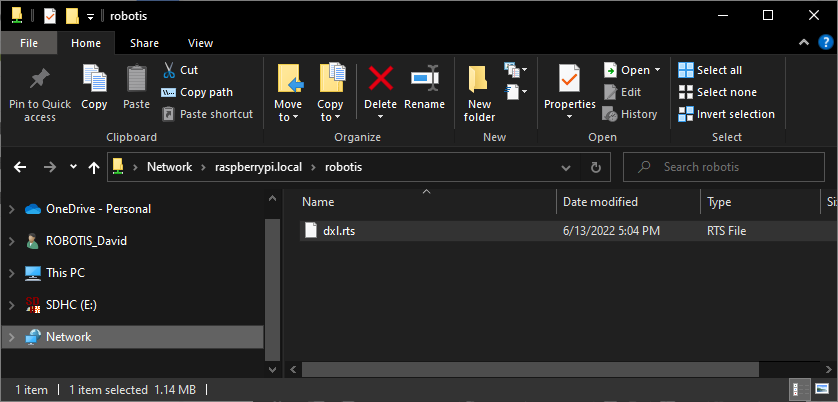
Task: Click the Rename icon in ribbon
Action: pyautogui.click(x=424, y=80)
